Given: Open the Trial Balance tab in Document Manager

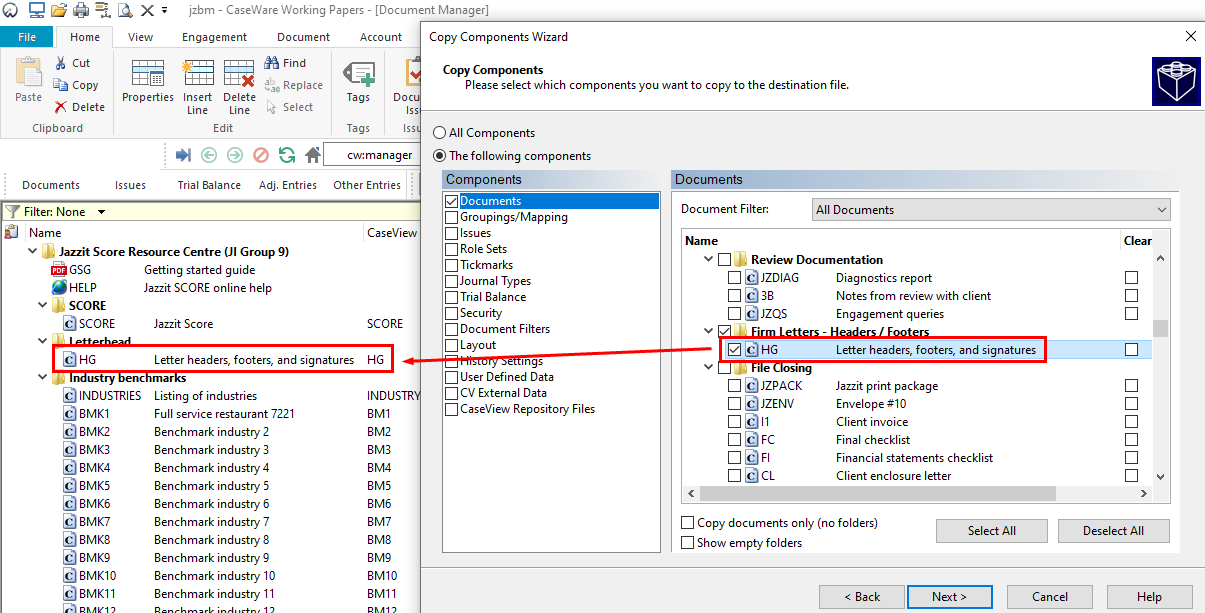Looking at the screenshot, I should [x=209, y=185].
